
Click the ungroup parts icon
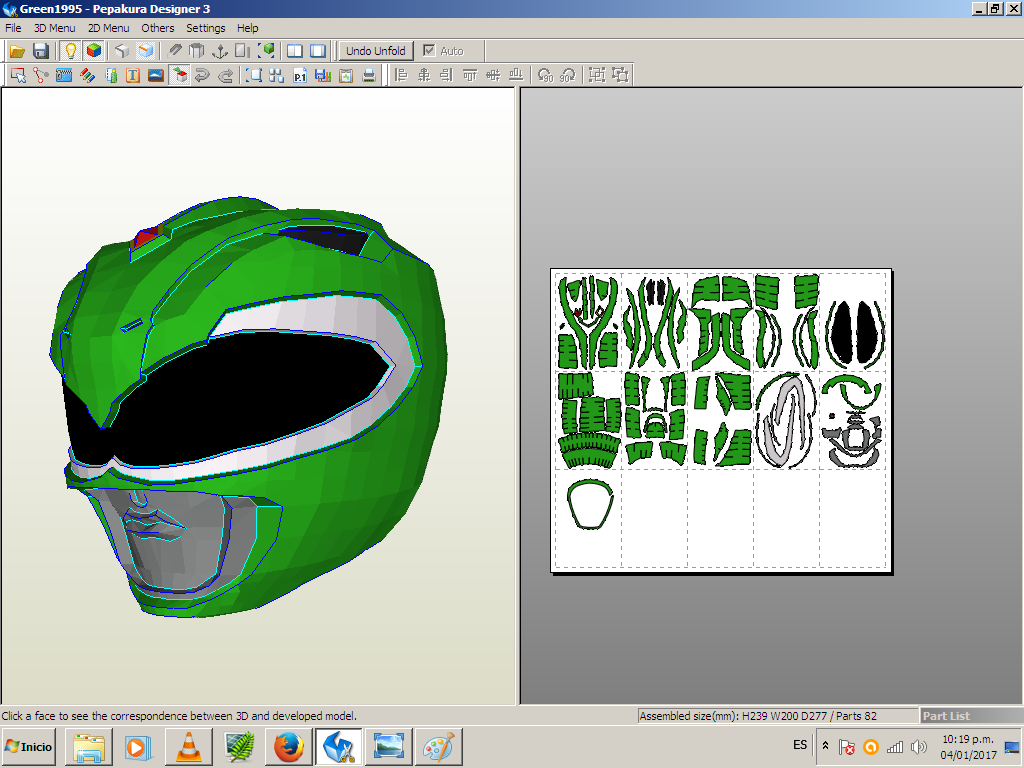[620, 75]
